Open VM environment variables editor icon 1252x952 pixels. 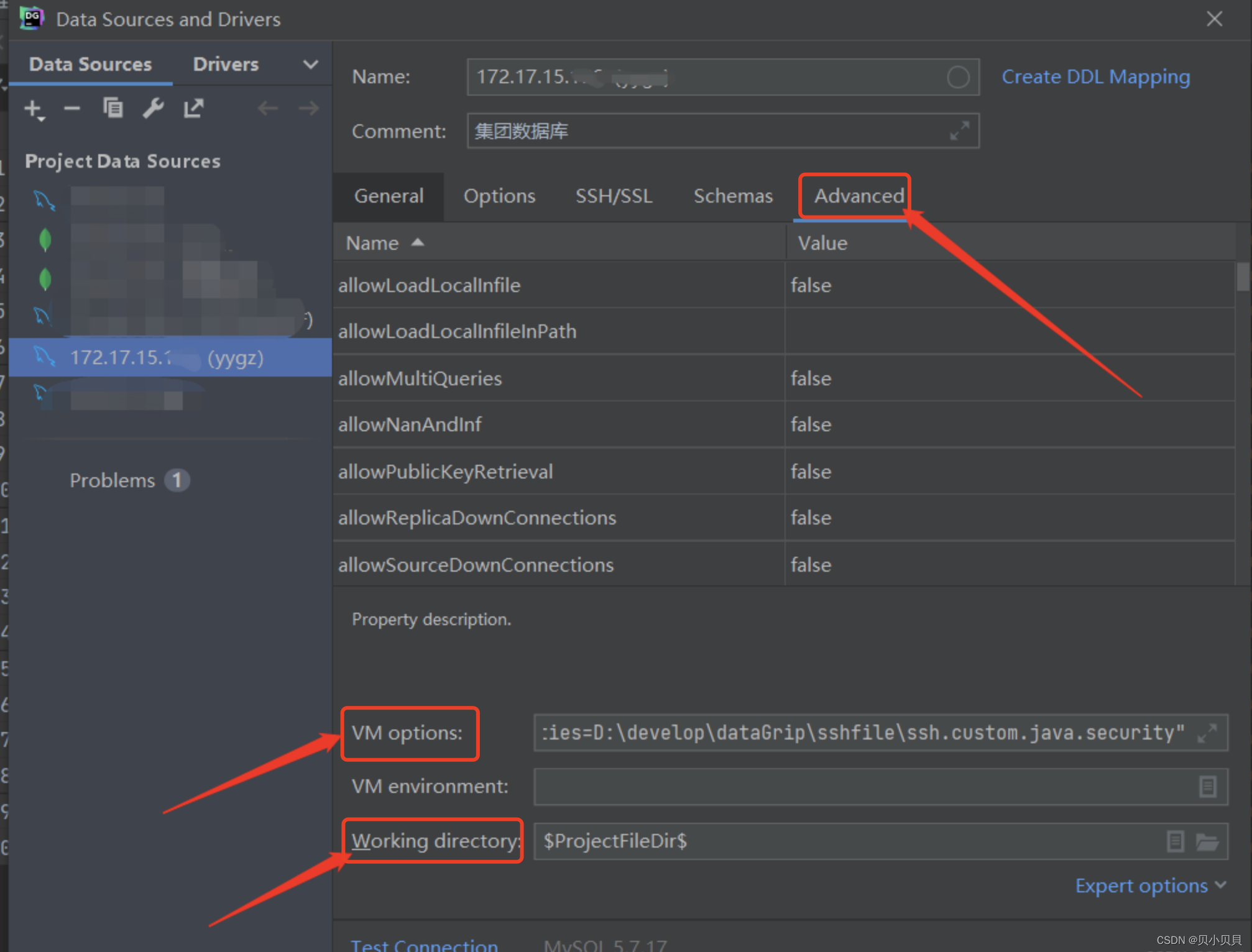1207,787
